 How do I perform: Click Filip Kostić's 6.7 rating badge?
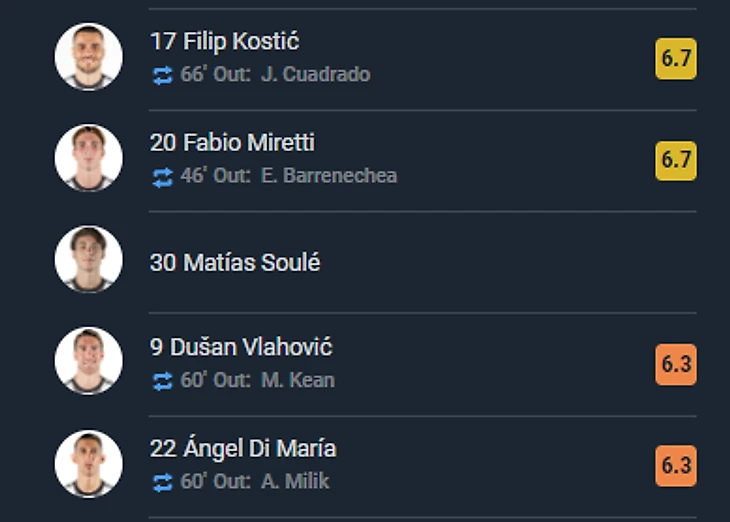tap(676, 59)
